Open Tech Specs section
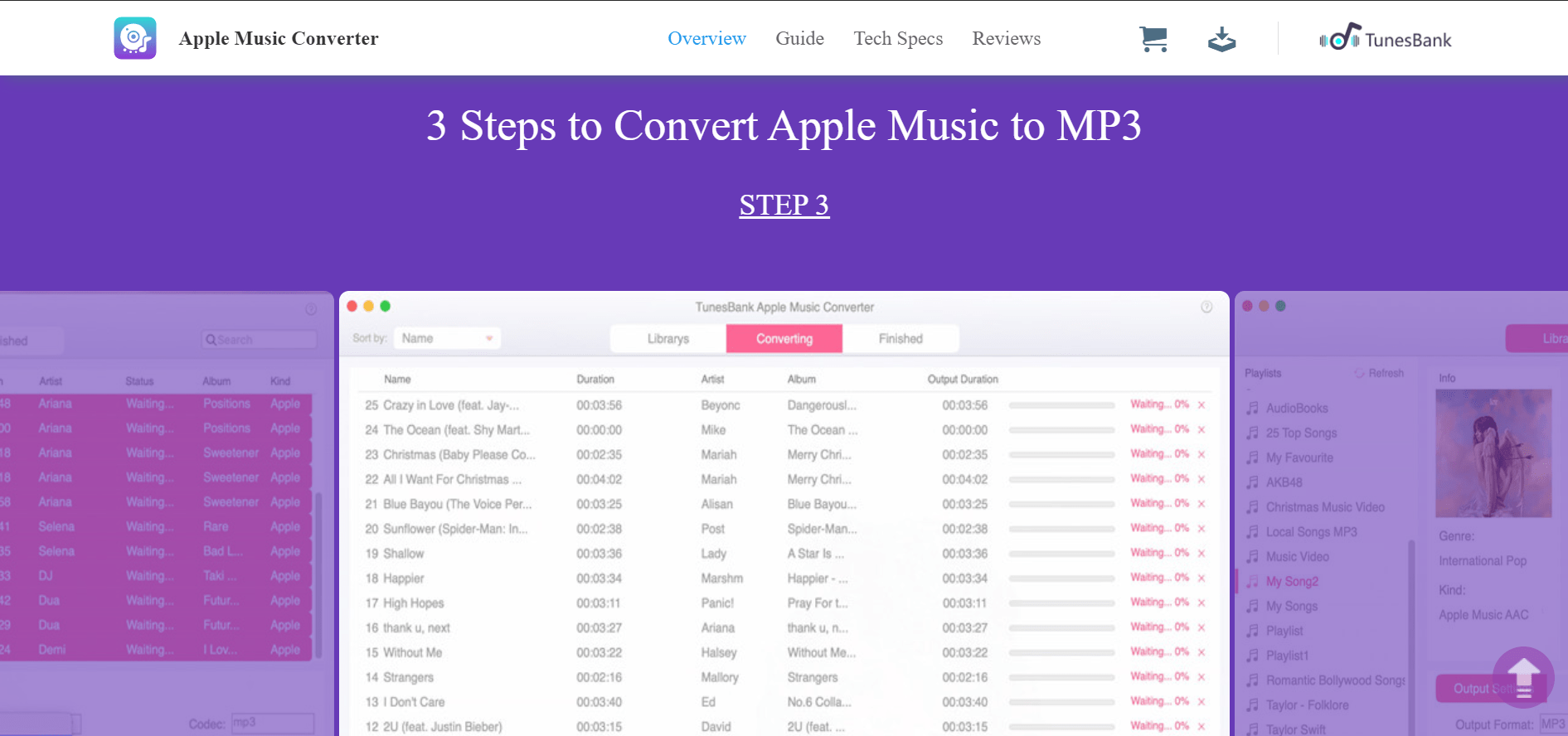 (898, 38)
